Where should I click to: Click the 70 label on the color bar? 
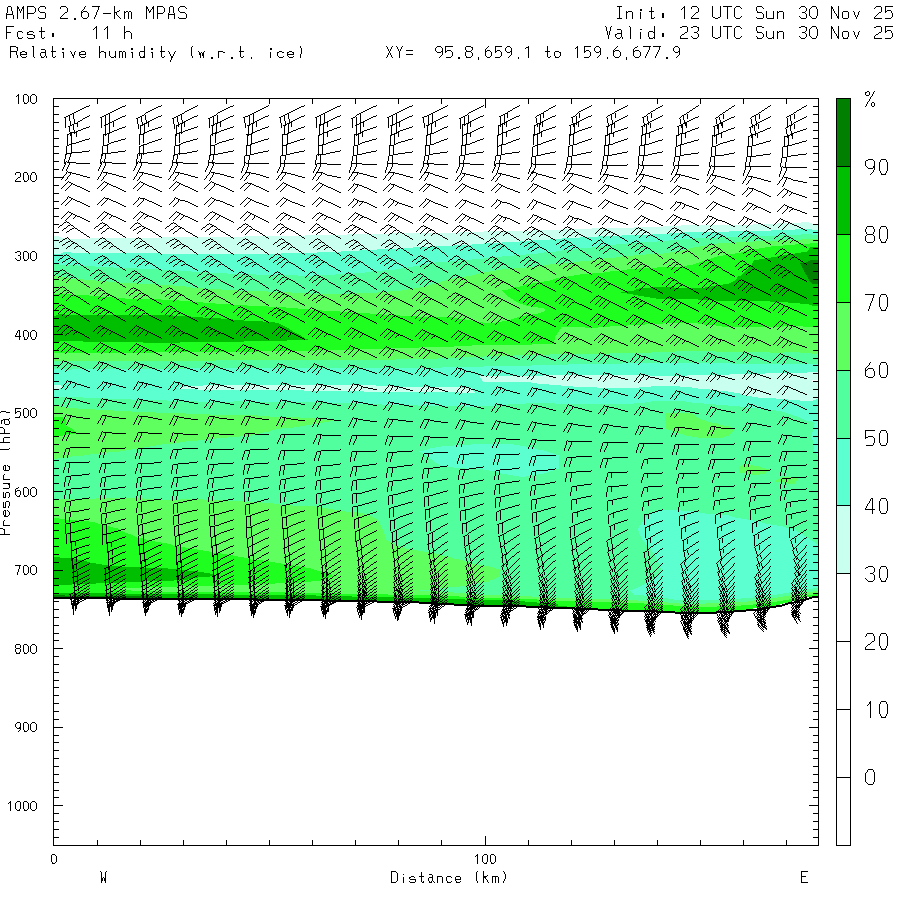click(x=876, y=302)
